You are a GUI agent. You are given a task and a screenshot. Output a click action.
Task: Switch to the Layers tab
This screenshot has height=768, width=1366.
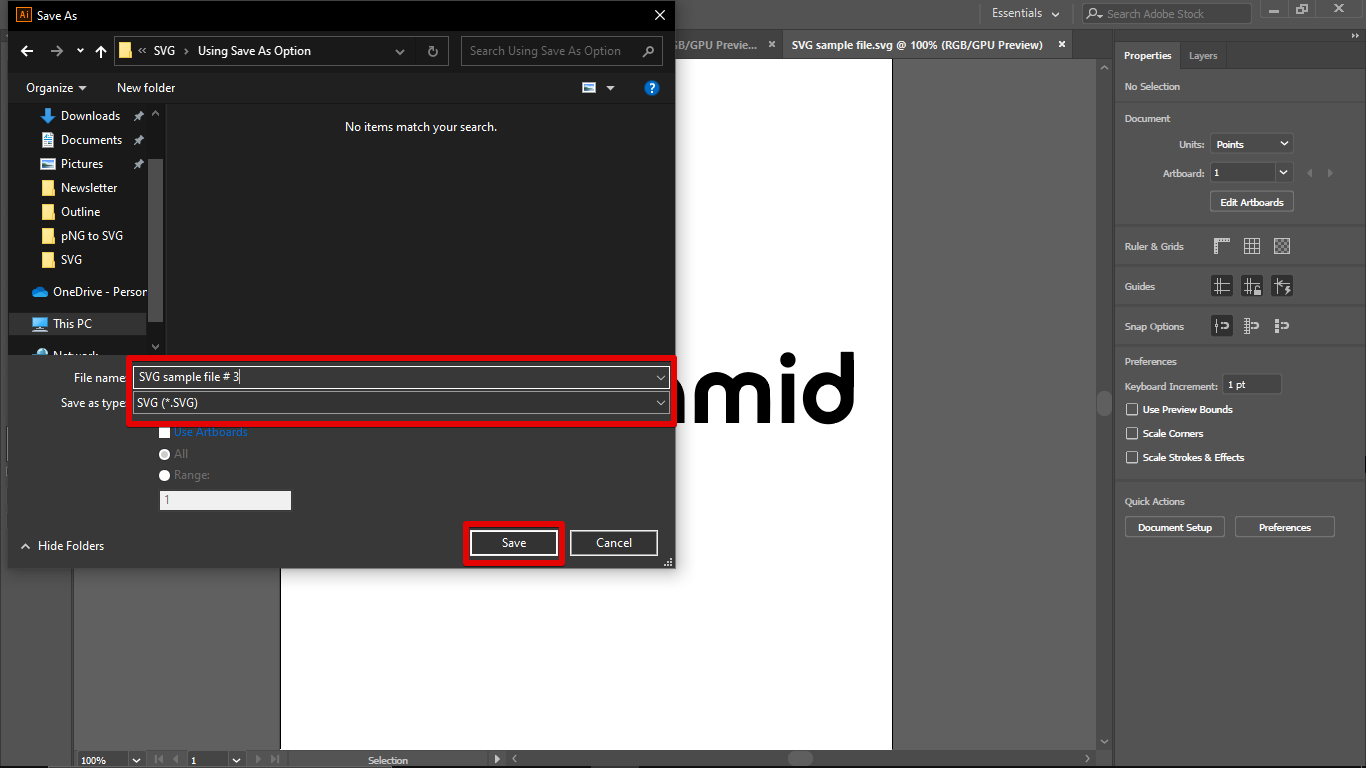tap(1203, 56)
